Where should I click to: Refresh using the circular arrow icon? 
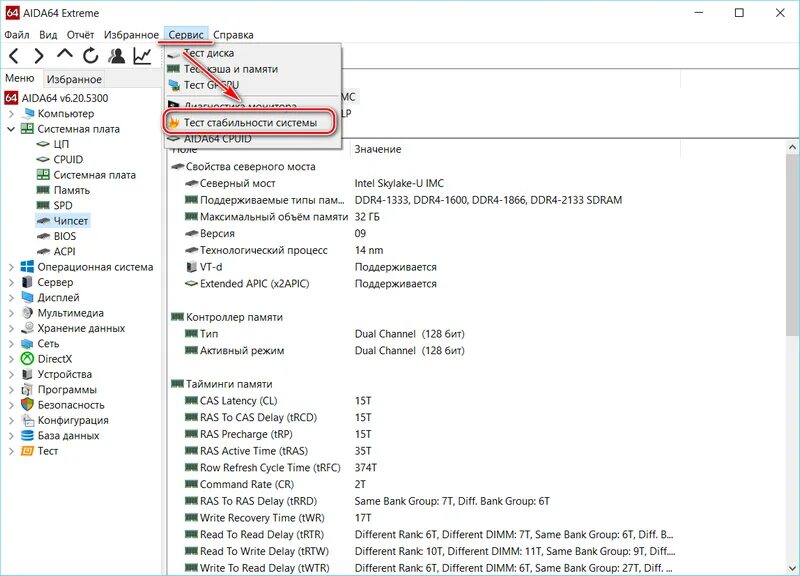click(91, 56)
